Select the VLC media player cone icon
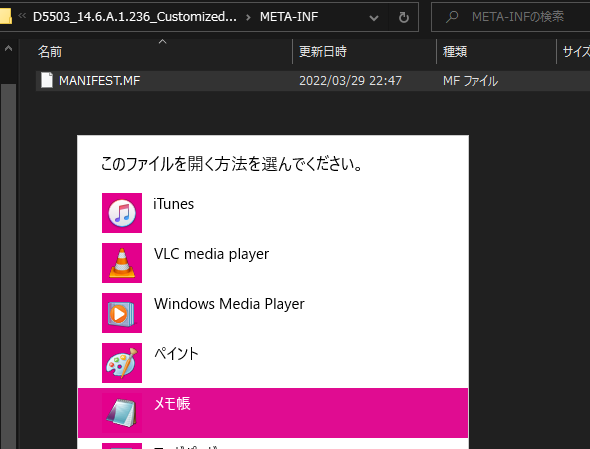The image size is (590, 449). (122, 263)
